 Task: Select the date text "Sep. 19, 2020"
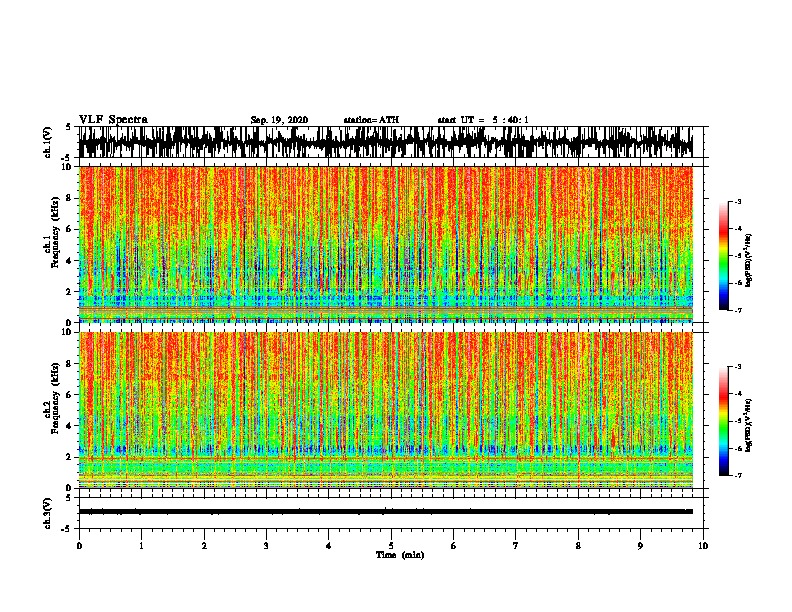click(279, 120)
